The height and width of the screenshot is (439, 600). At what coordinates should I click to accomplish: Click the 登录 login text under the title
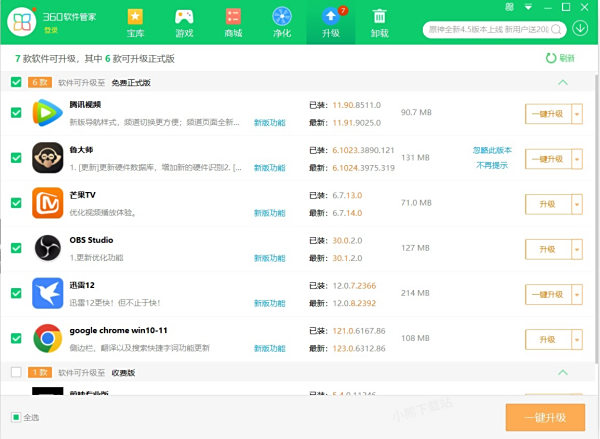[x=51, y=30]
